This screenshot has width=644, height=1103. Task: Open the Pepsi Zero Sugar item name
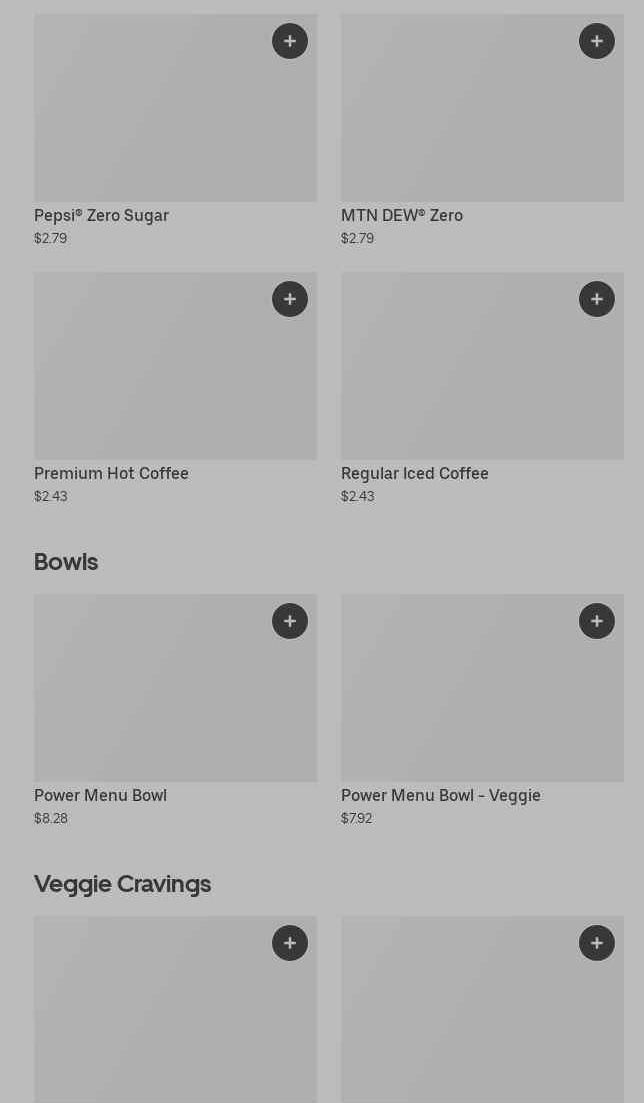(x=101, y=215)
